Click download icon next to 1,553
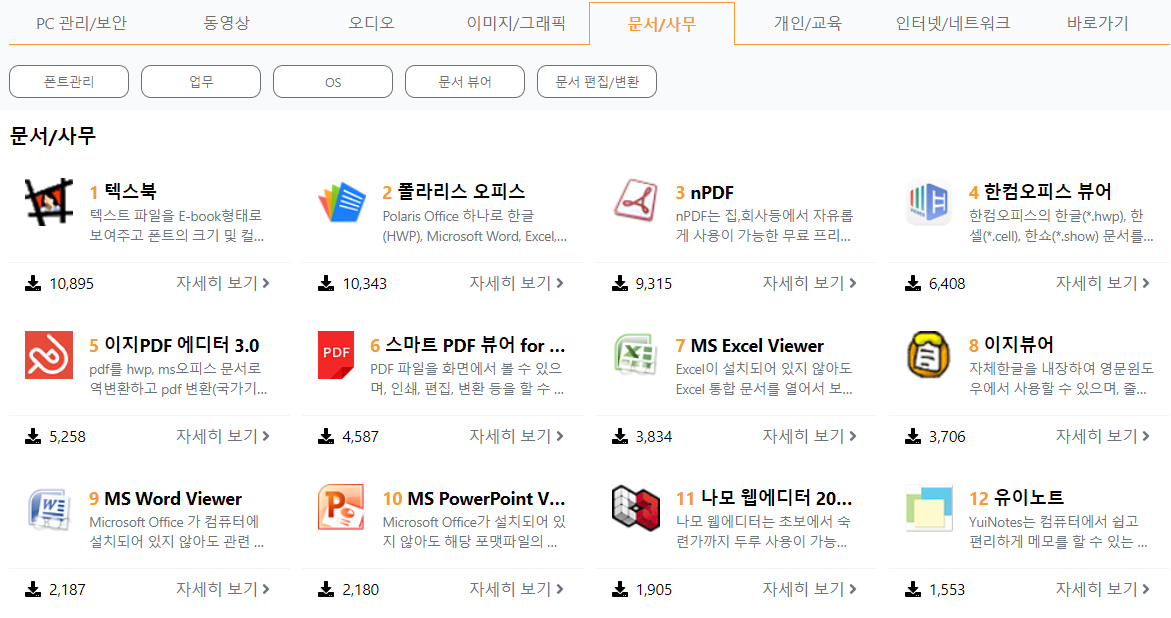The image size is (1171, 618). [913, 590]
